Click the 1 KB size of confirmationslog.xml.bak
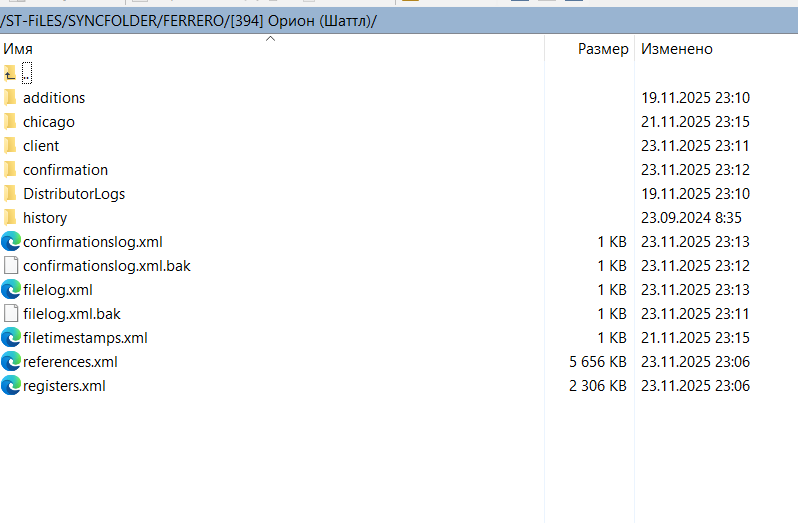Image resolution: width=798 pixels, height=523 pixels. [x=612, y=266]
